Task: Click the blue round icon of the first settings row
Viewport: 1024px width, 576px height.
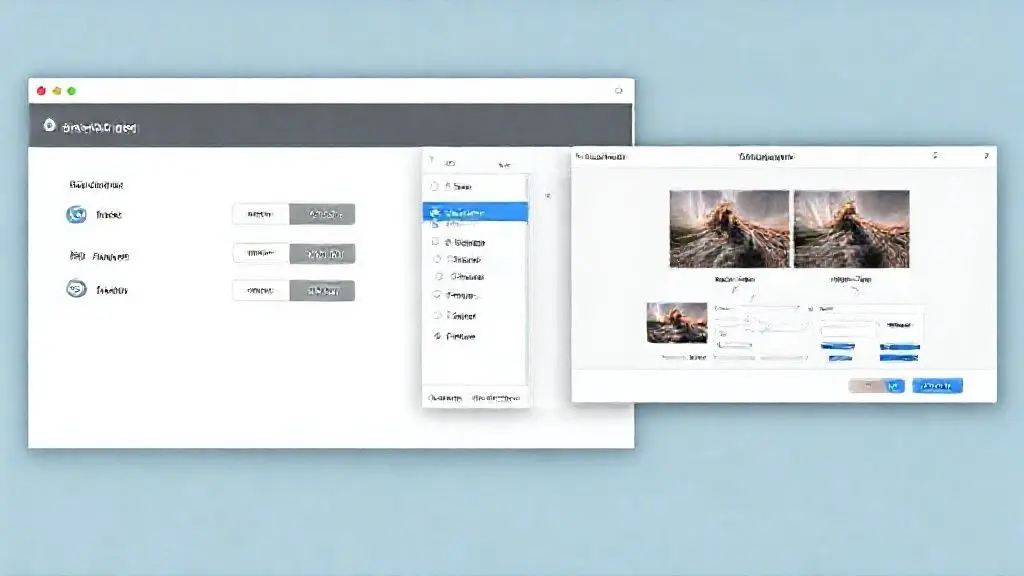Action: (75, 214)
